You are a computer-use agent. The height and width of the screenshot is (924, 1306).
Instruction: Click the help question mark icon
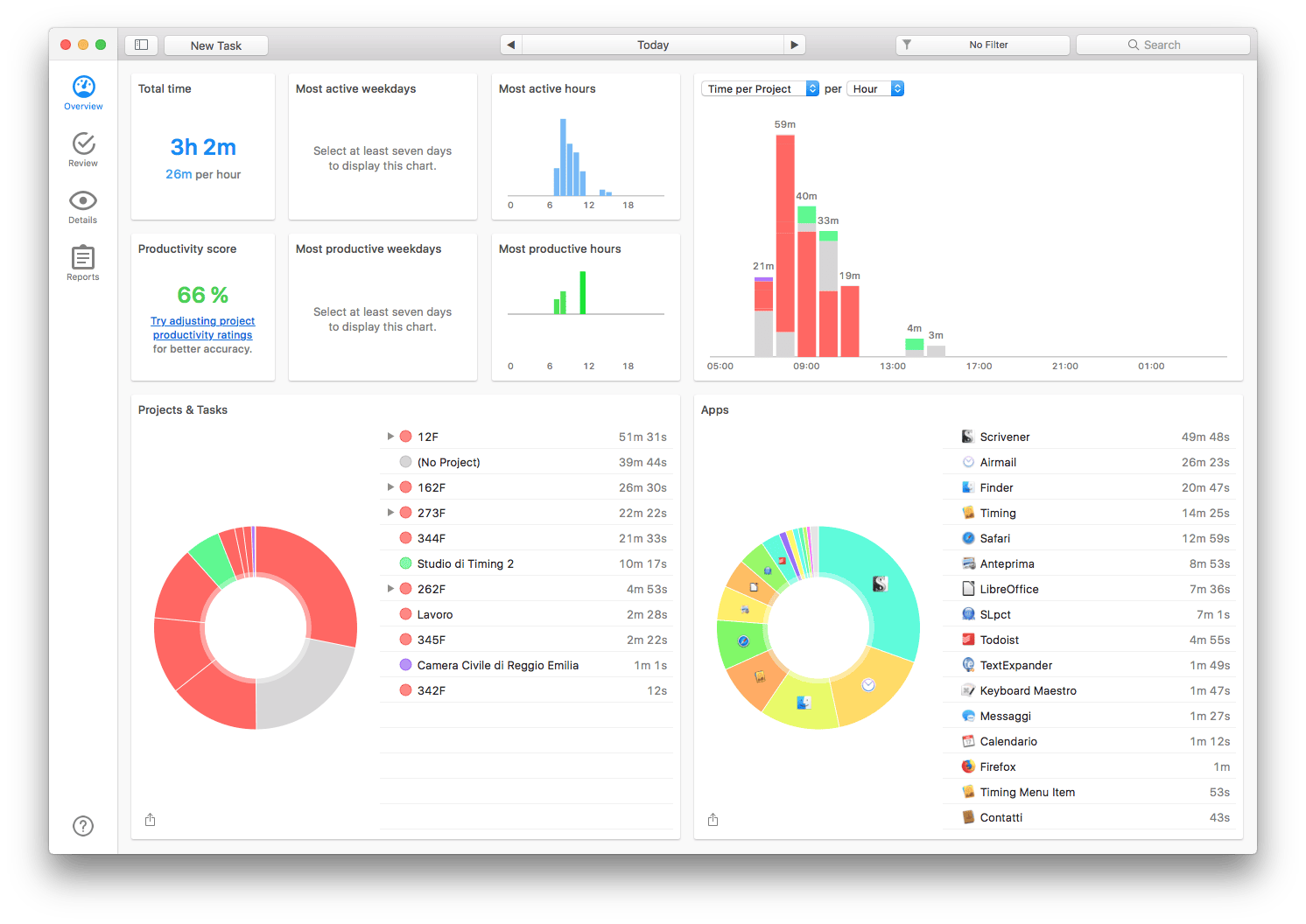coord(83,826)
